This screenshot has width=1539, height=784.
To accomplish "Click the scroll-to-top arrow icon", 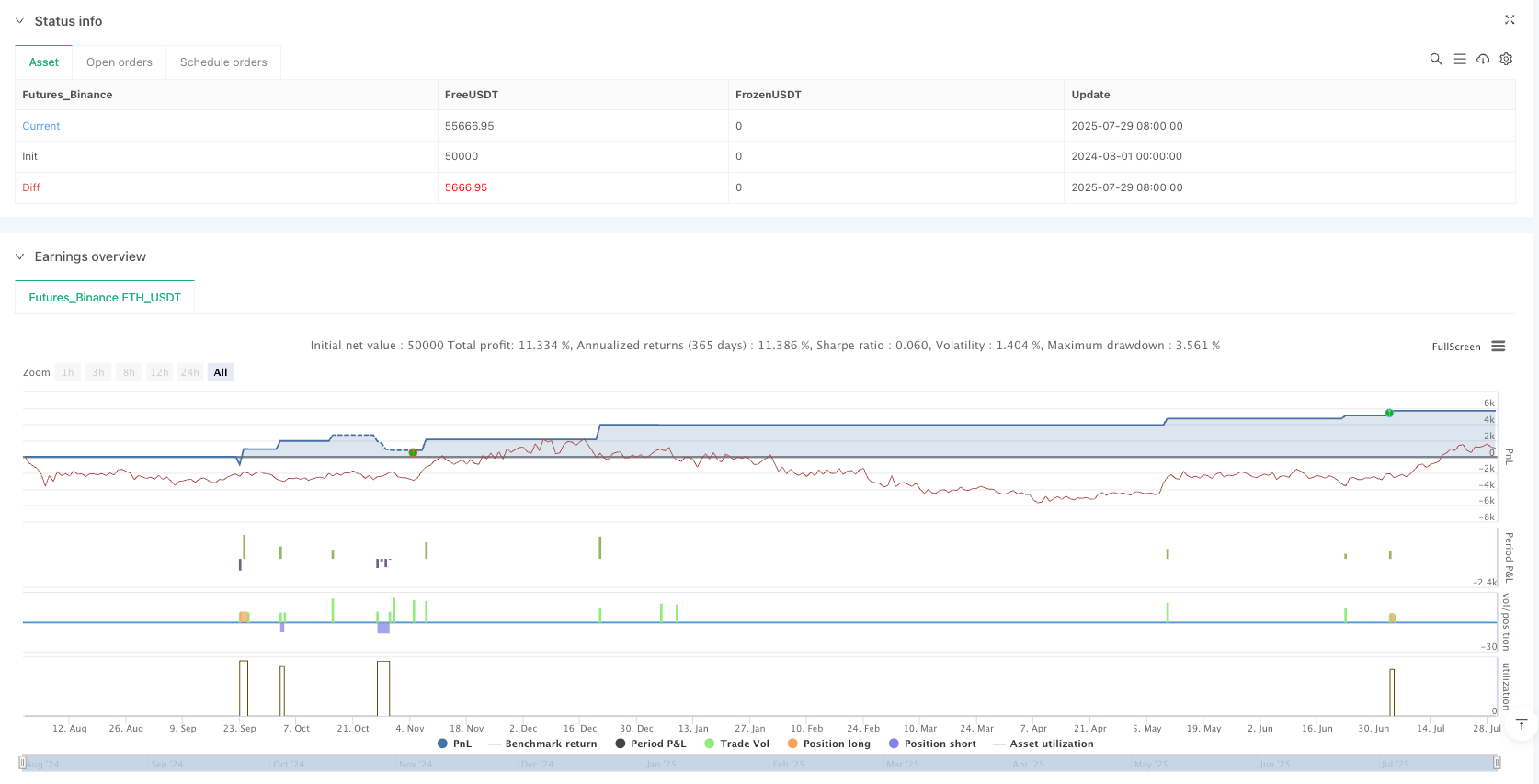I will (x=1522, y=724).
